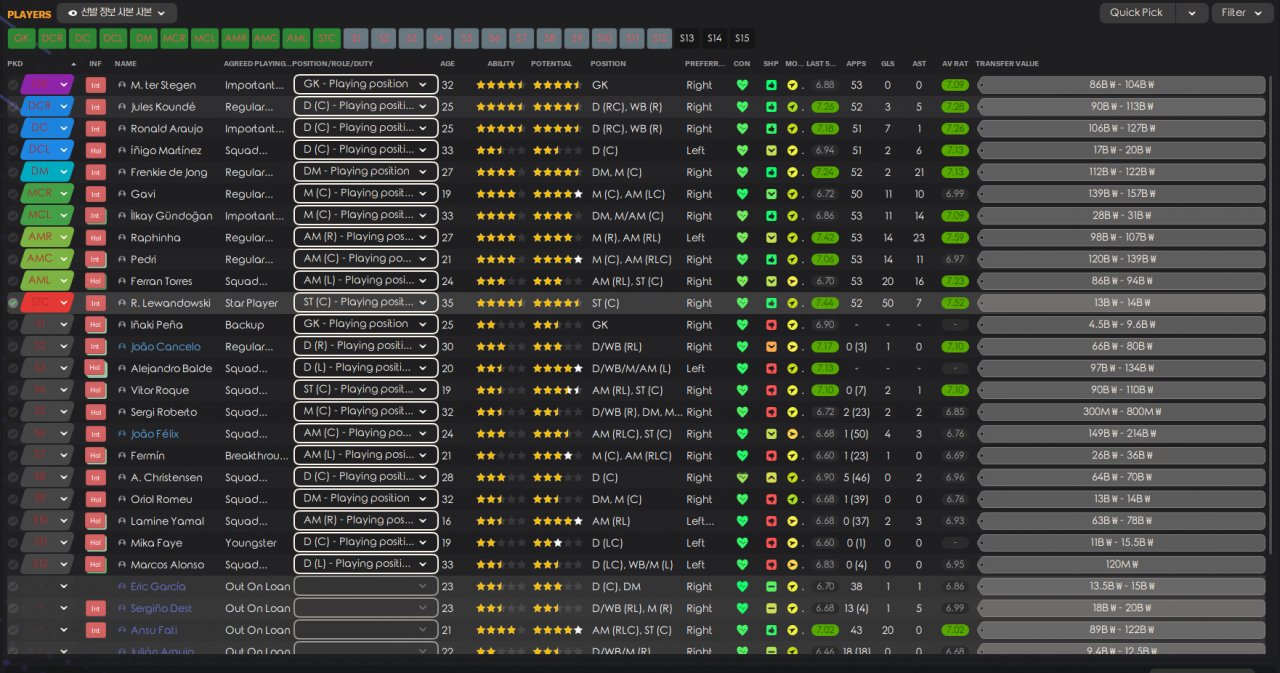
Task: Click the Hol badge for Lamine Yamal
Action: click(96, 521)
